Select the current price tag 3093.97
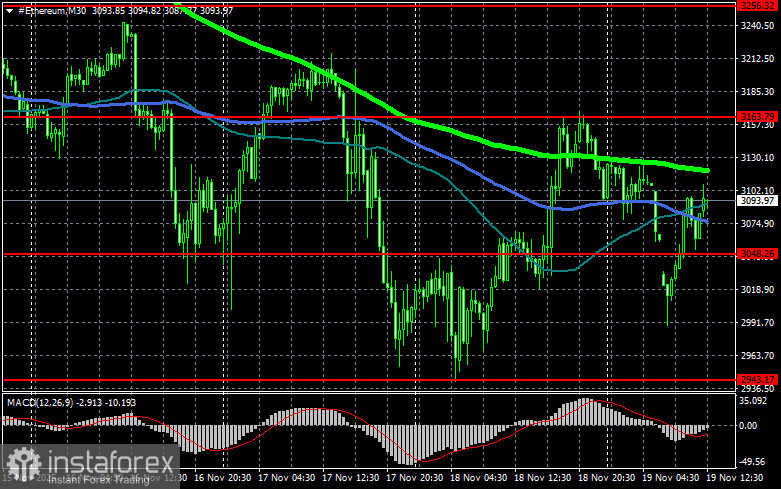 tap(757, 201)
